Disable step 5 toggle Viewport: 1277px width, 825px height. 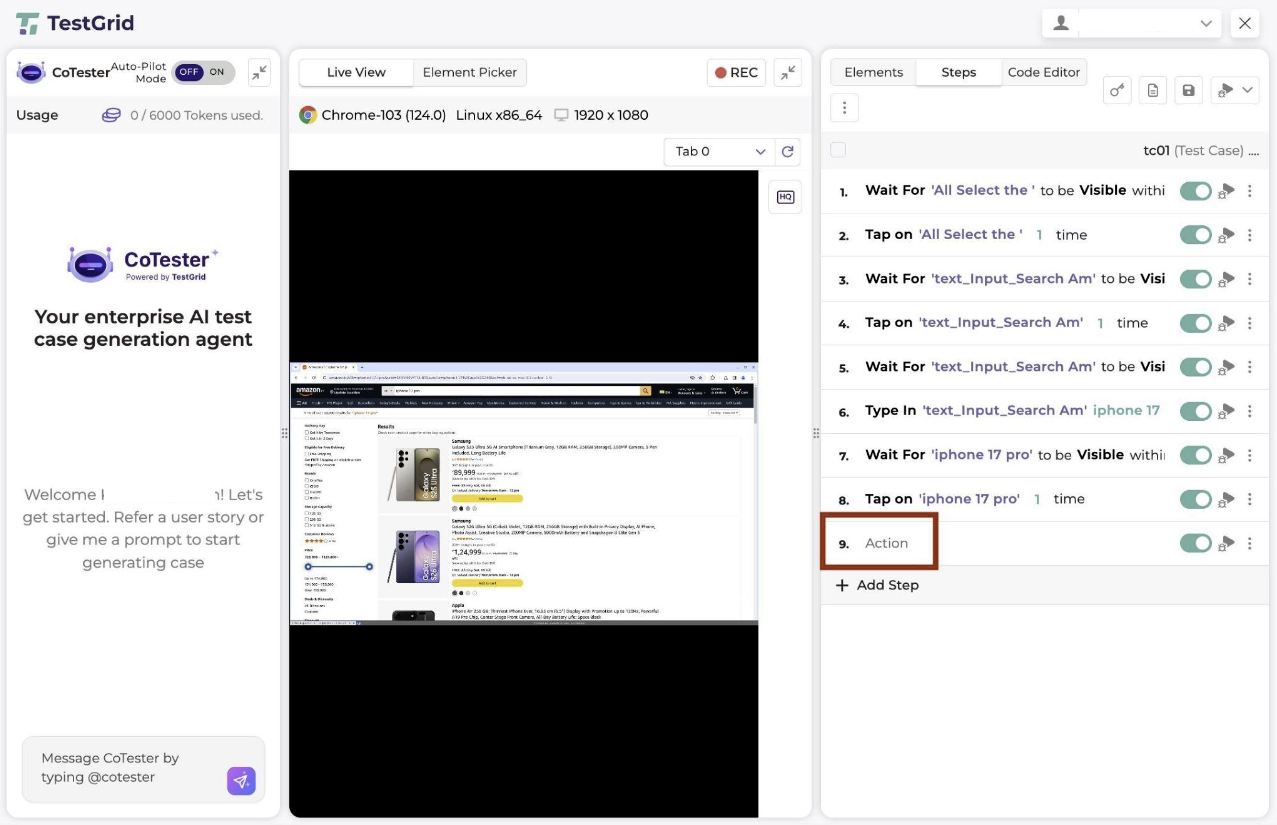pos(1195,367)
